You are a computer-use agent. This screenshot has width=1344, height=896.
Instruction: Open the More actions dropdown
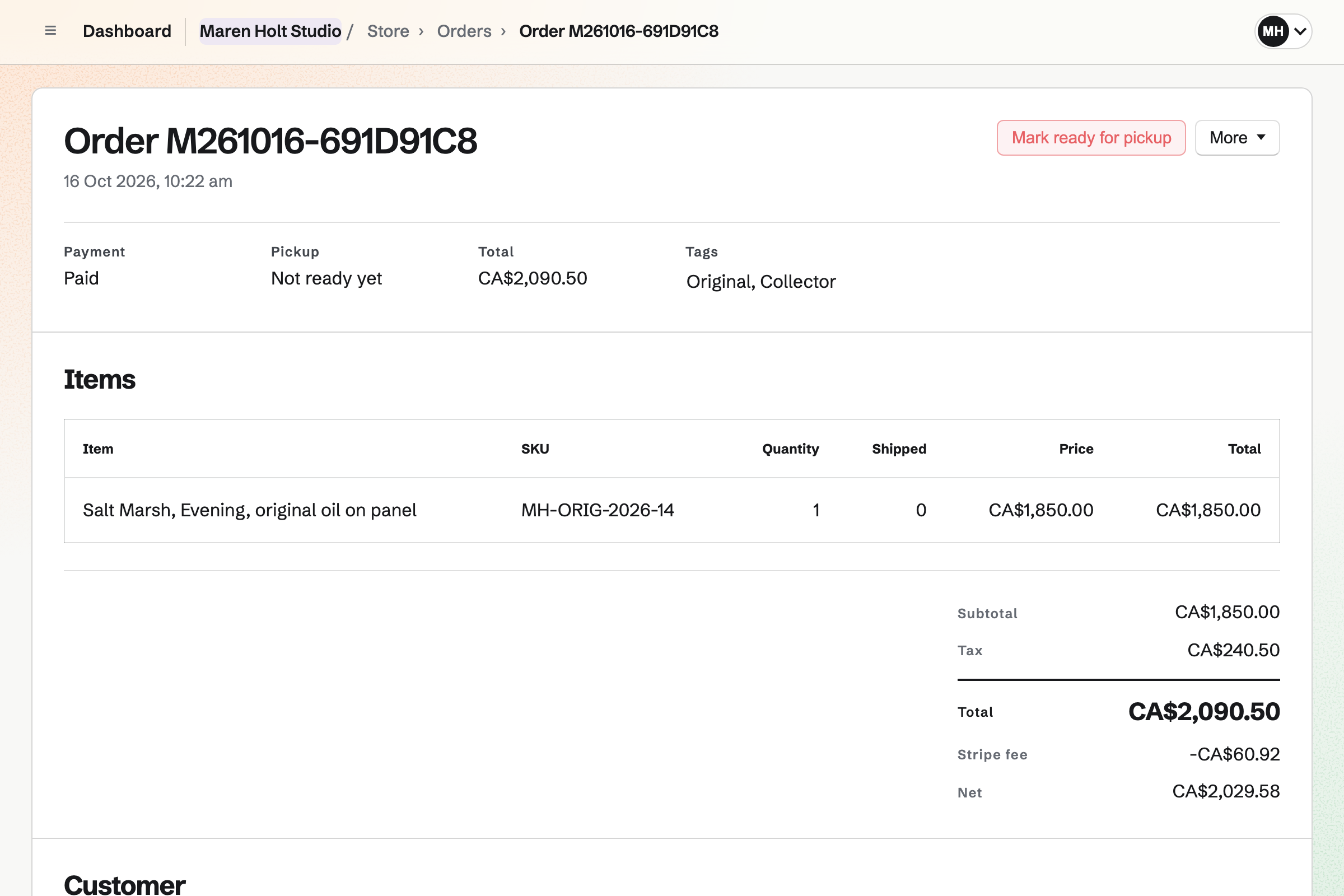point(1236,138)
